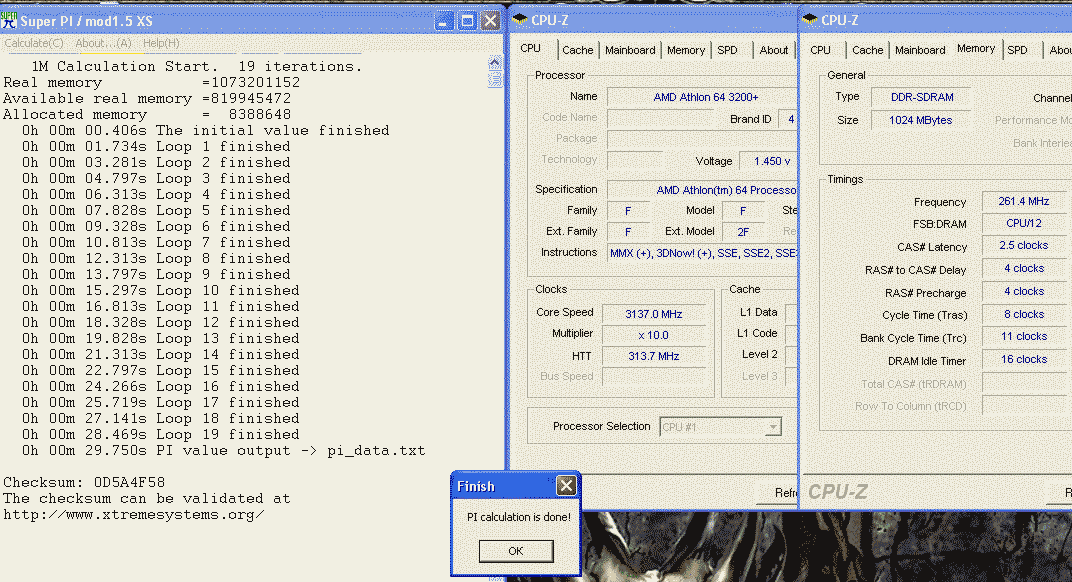
Task: Switch to SPD tab in first CPU-Z
Action: coord(727,50)
